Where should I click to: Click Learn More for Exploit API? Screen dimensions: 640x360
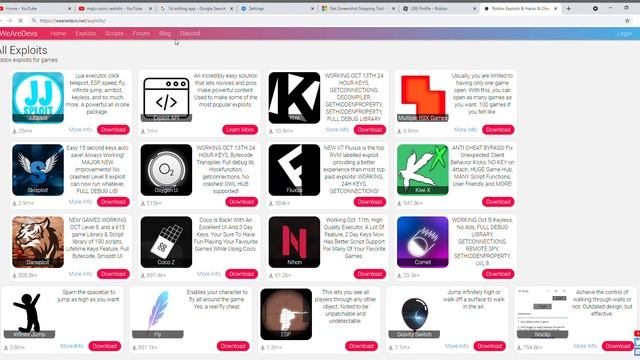click(x=240, y=129)
